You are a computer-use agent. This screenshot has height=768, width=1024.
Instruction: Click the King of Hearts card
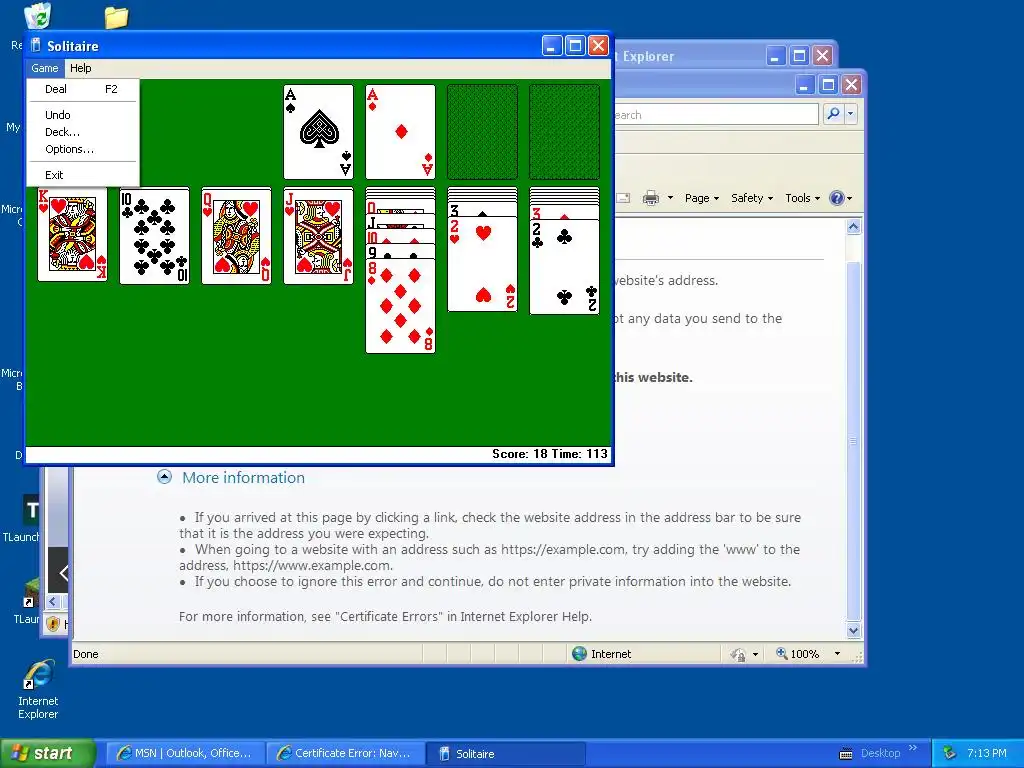72,234
